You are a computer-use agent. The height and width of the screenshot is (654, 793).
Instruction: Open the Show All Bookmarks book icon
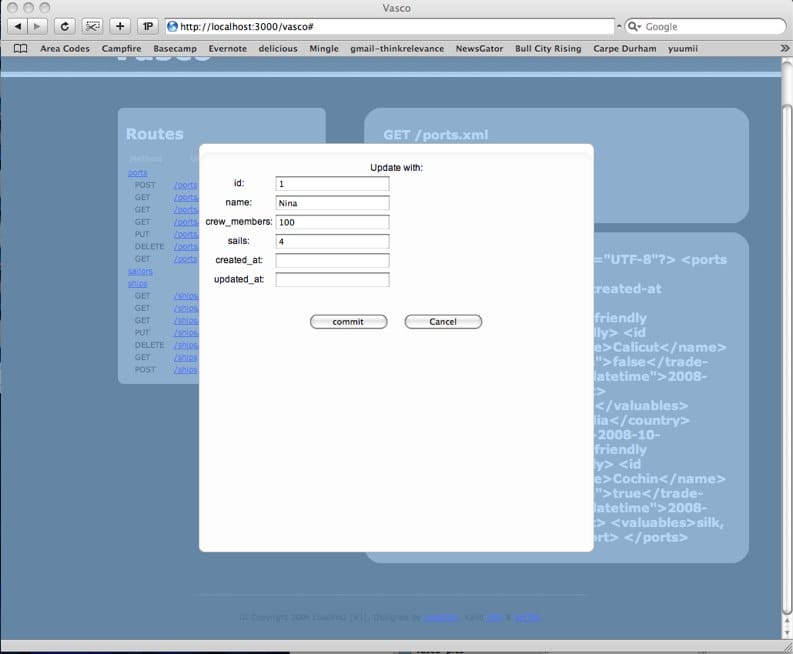20,48
